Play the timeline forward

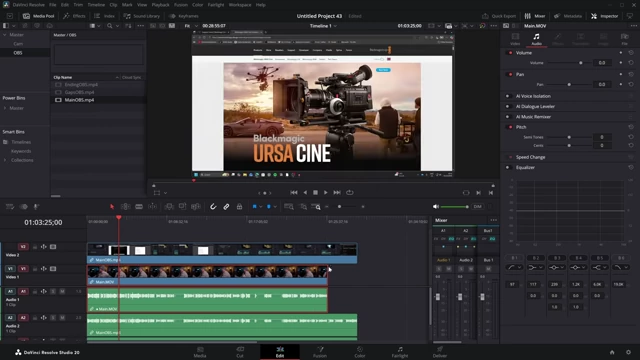(x=325, y=192)
